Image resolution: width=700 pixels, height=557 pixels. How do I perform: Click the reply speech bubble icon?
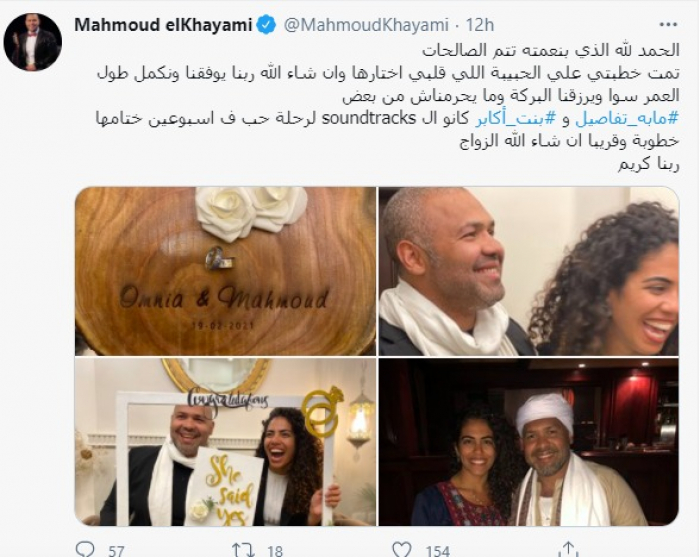point(85,550)
